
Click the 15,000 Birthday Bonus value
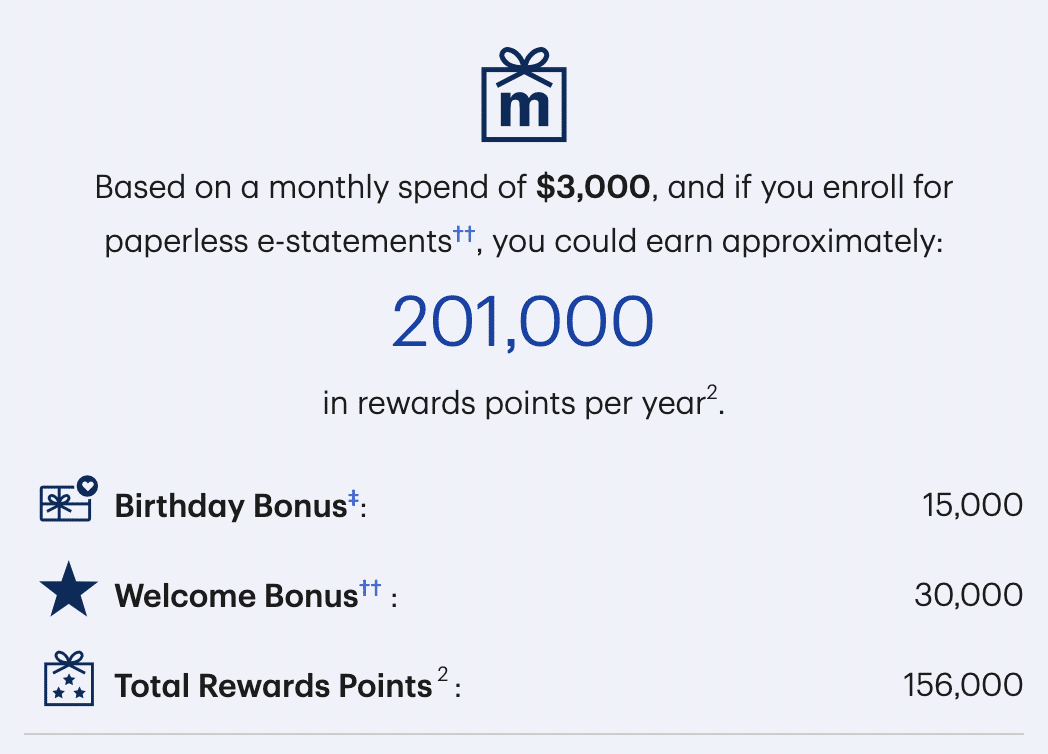pos(972,505)
